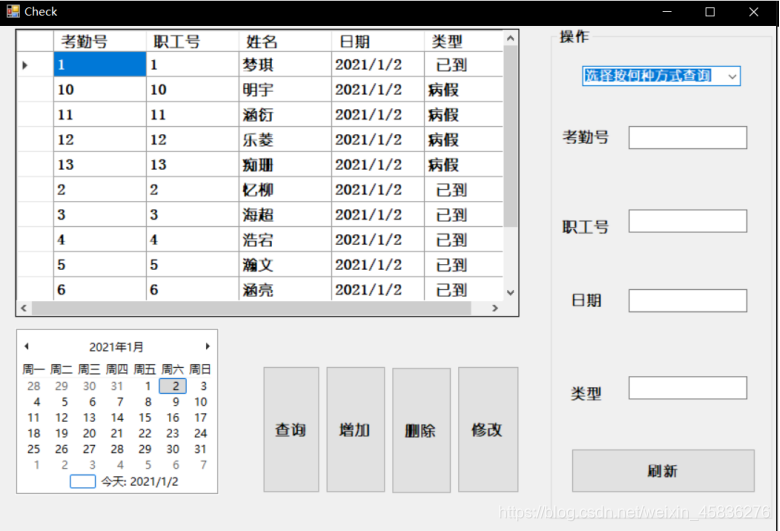Close the Check window
780x531 pixels.
click(753, 11)
